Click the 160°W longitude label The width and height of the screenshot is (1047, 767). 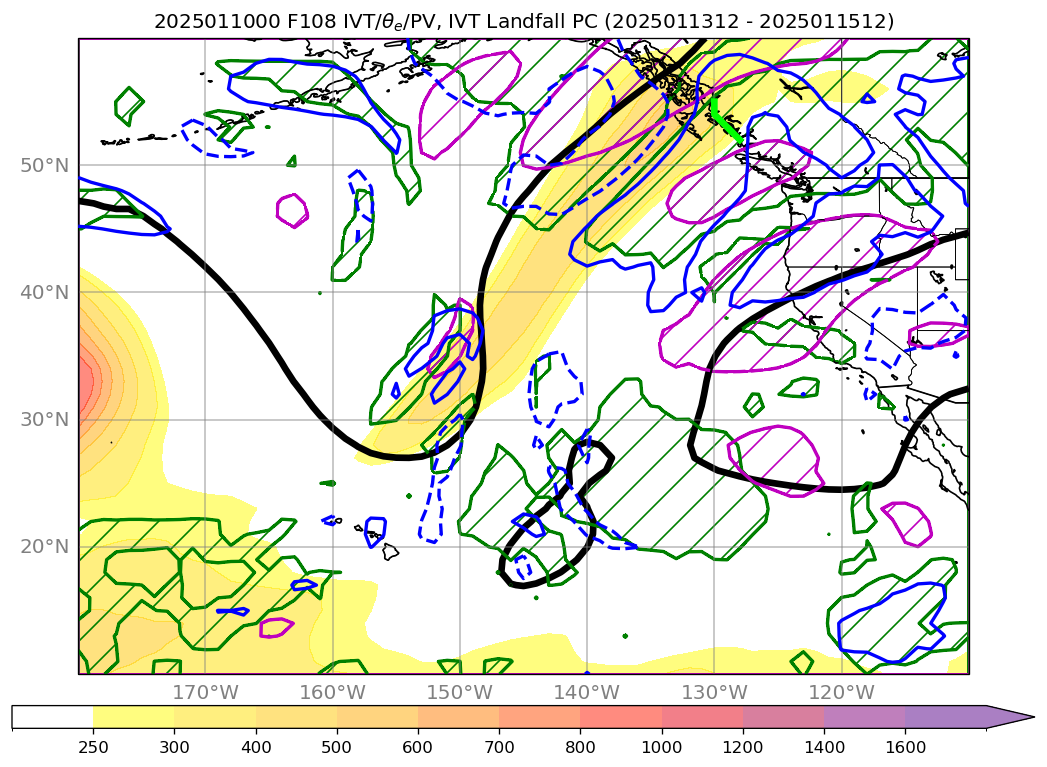[x=333, y=692]
